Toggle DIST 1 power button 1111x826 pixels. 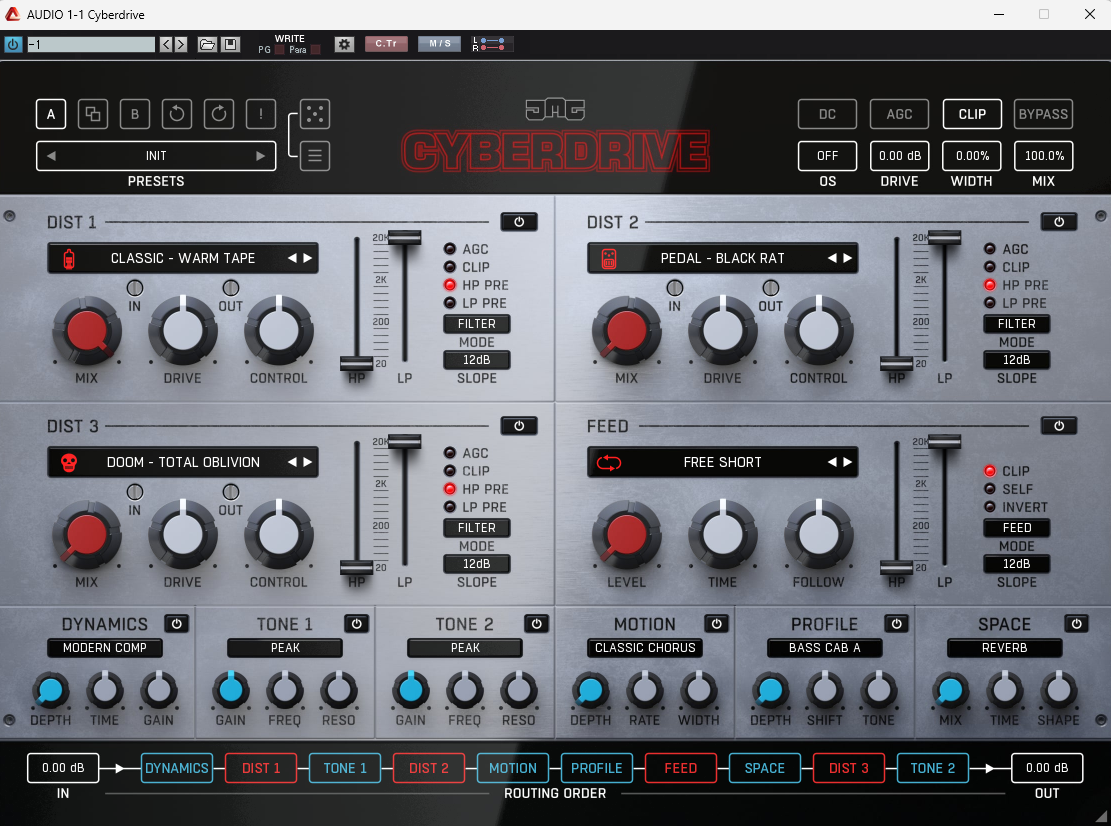click(519, 222)
